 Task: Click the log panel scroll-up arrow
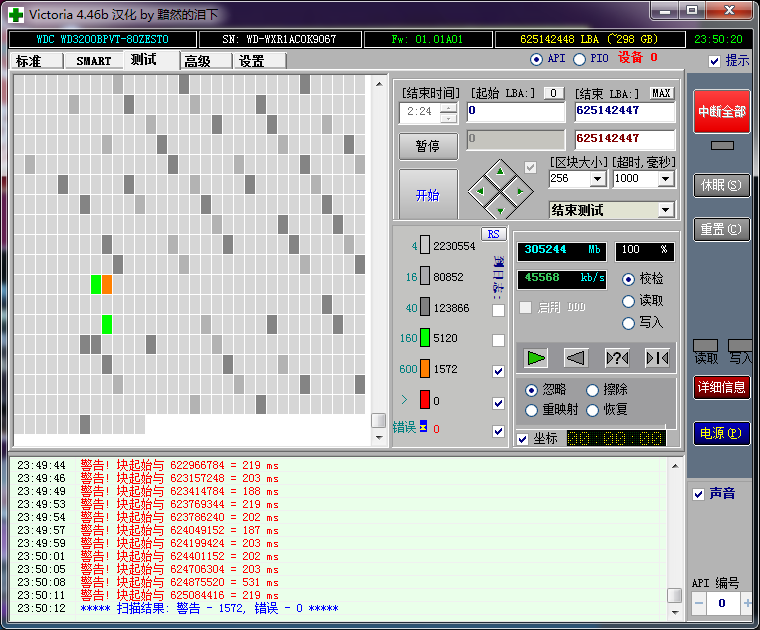[x=674, y=466]
